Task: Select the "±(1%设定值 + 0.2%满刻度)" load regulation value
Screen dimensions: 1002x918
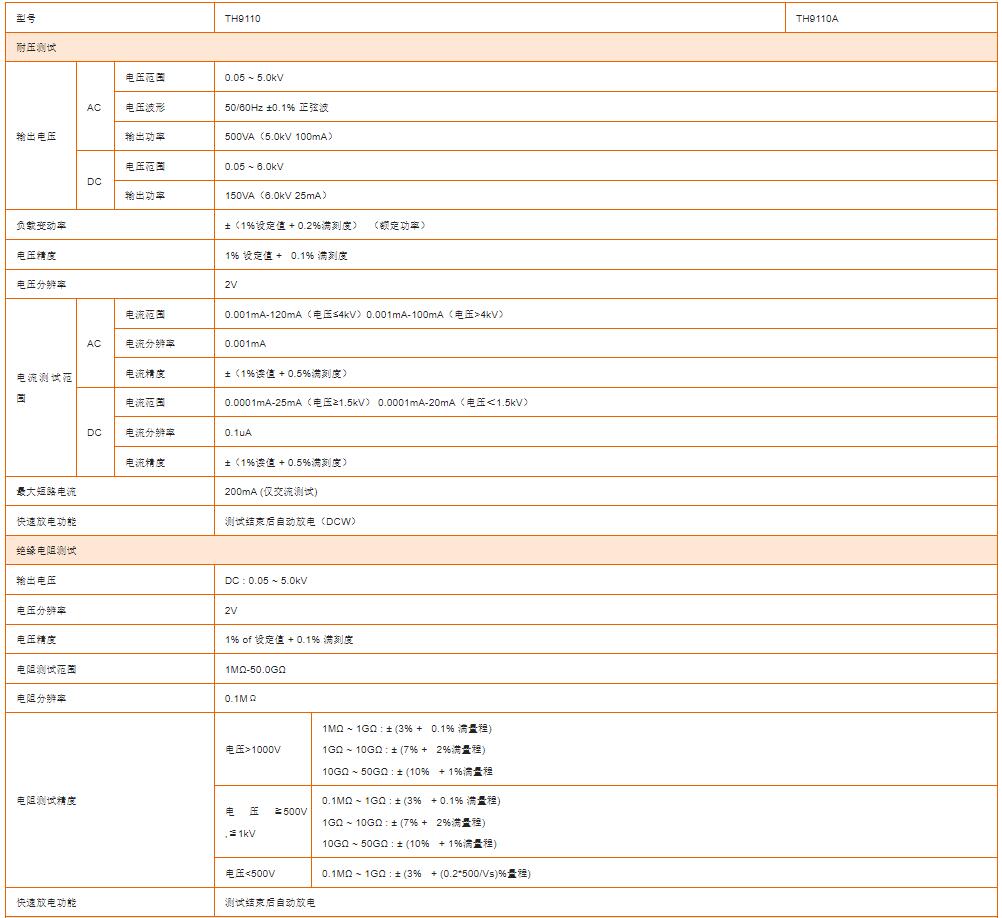Action: pos(291,226)
